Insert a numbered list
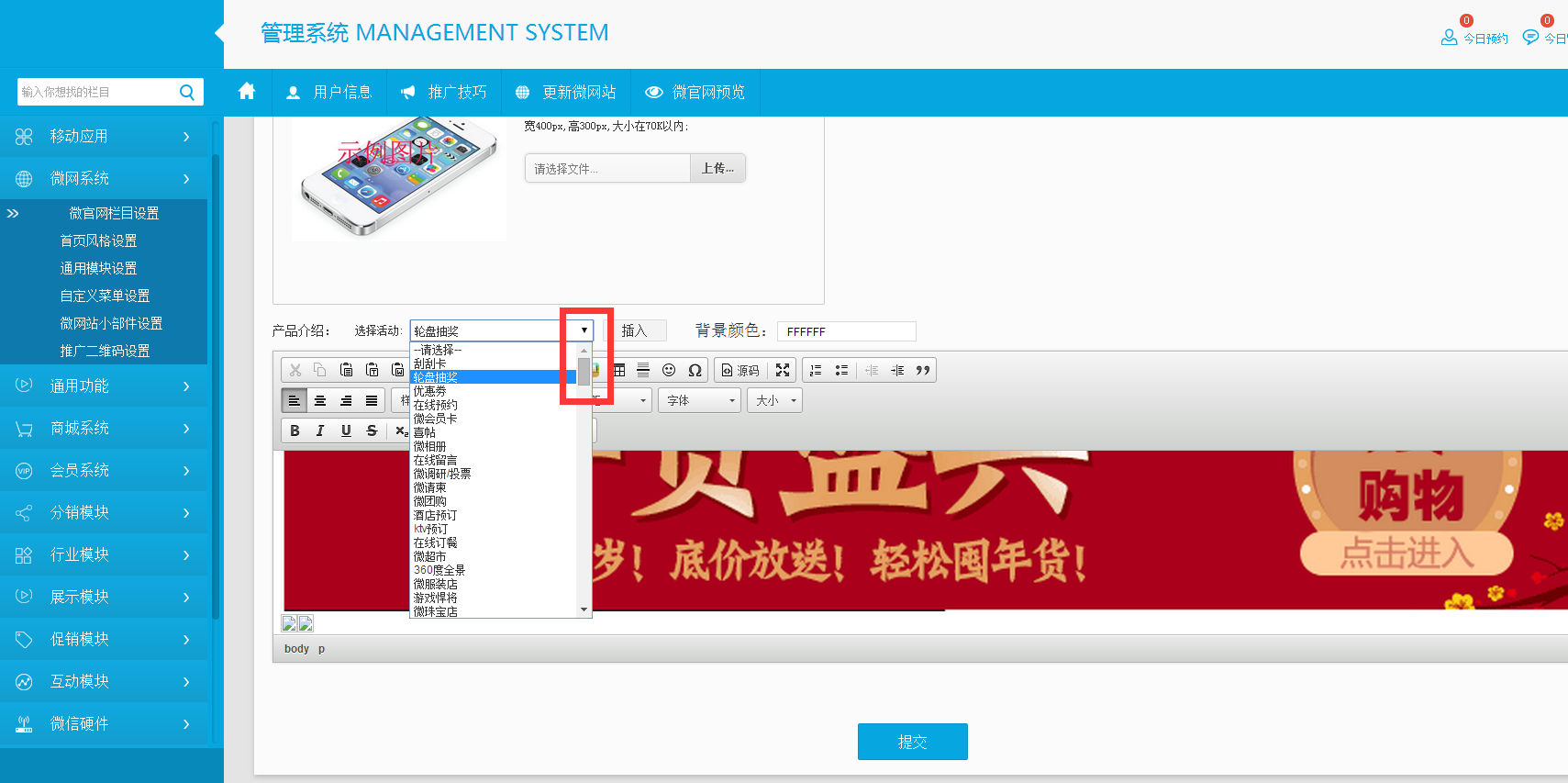Viewport: 1568px width, 783px height. point(816,370)
